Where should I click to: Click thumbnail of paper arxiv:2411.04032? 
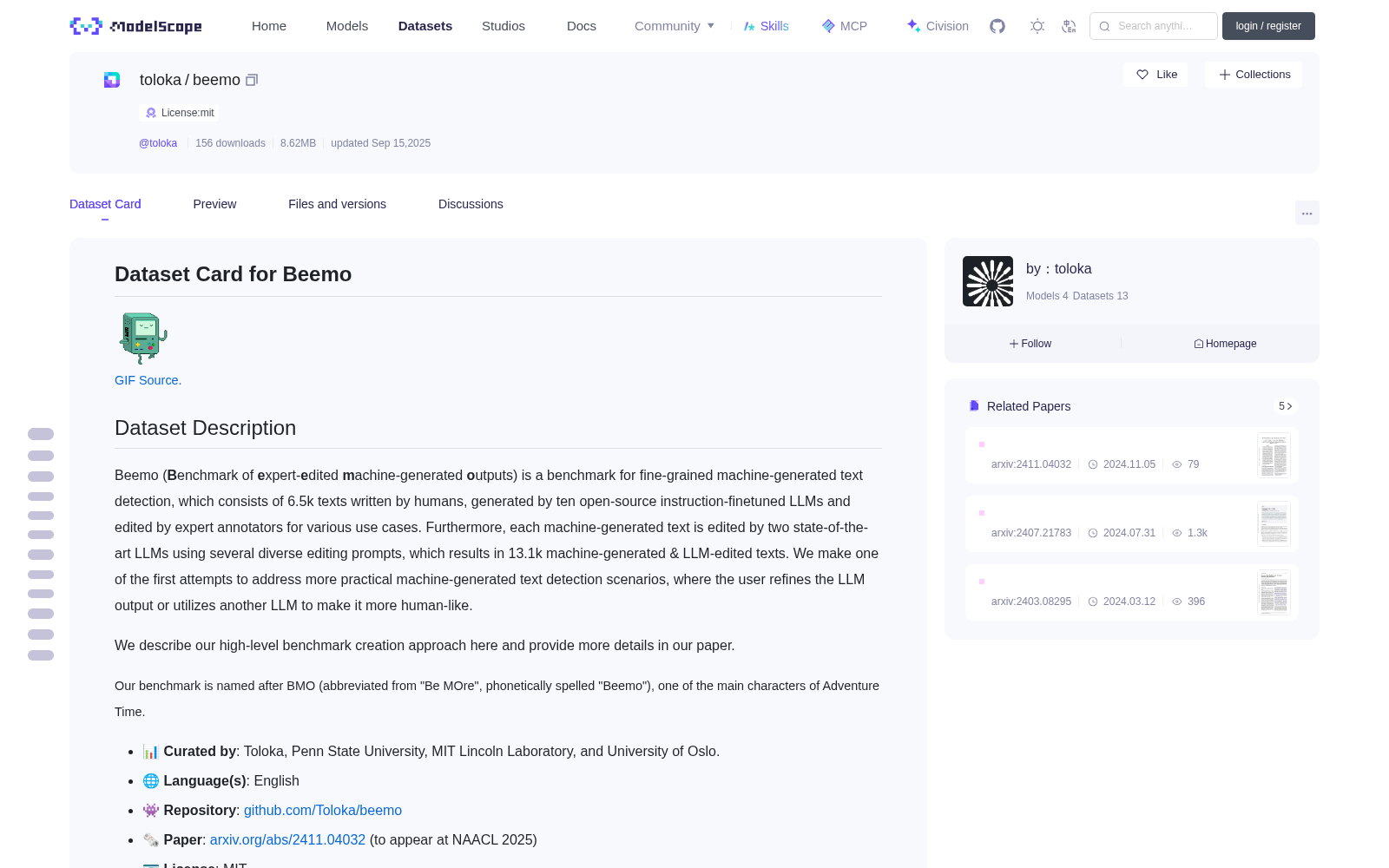tap(1274, 455)
